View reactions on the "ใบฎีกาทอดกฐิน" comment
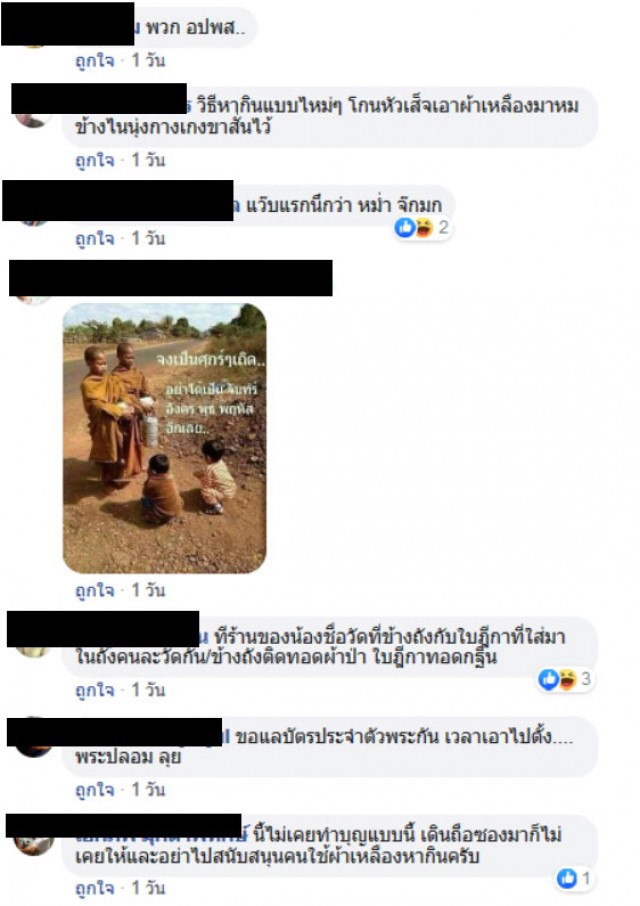This screenshot has height=906, width=640. (x=557, y=680)
